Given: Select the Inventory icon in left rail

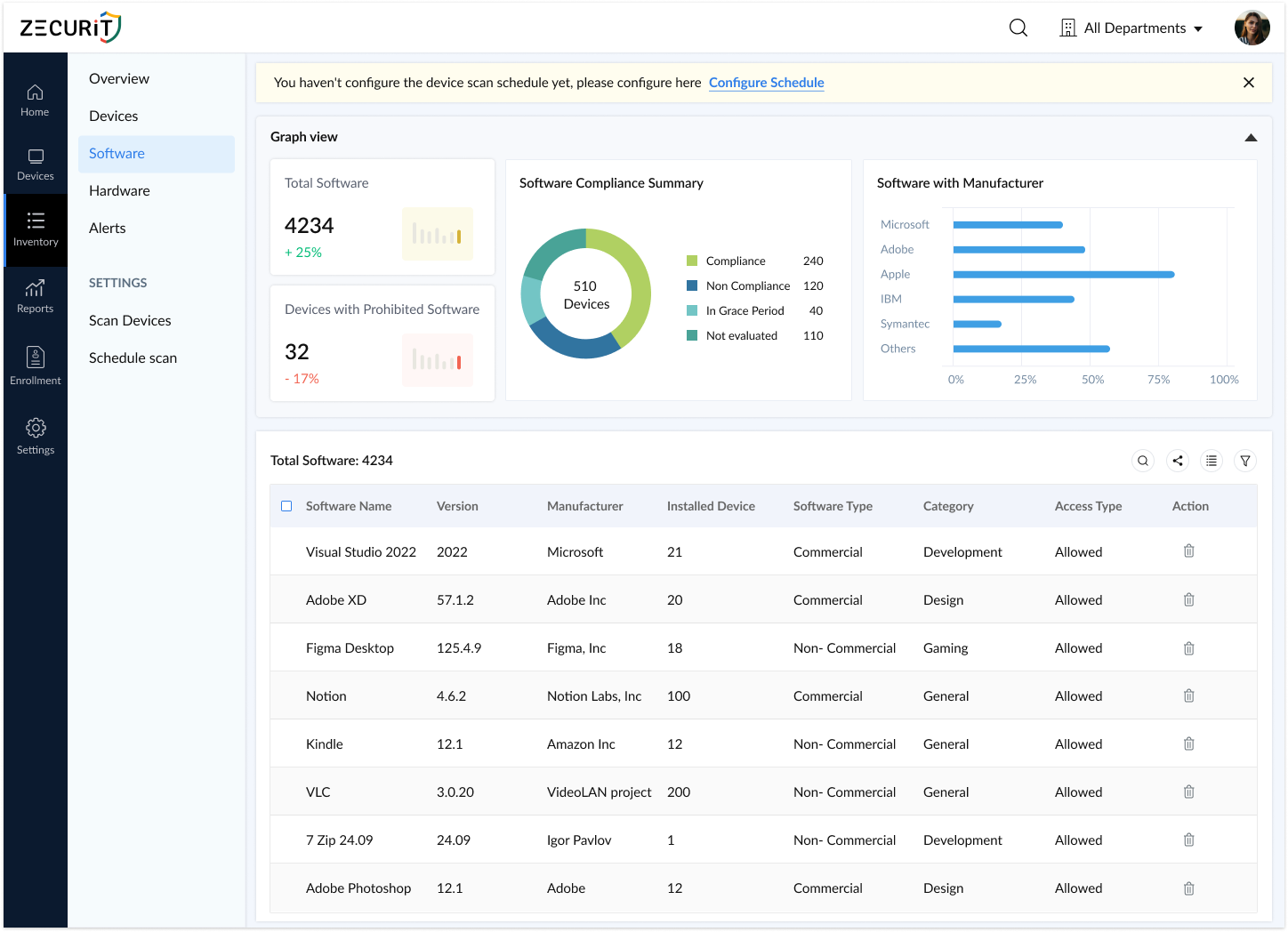Looking at the screenshot, I should (x=36, y=229).
